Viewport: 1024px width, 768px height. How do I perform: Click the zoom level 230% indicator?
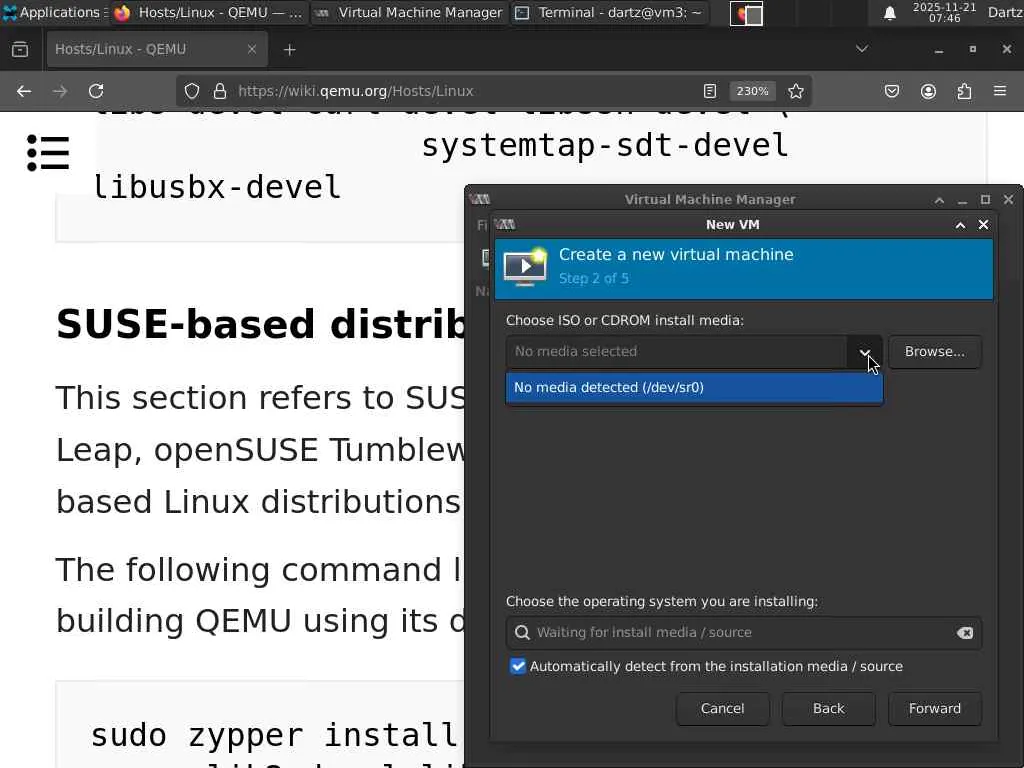[x=752, y=91]
